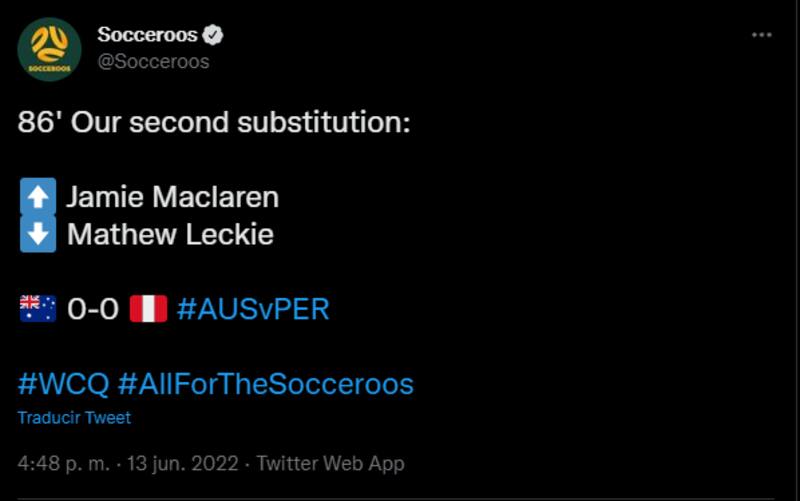Image resolution: width=800 pixels, height=501 pixels.
Task: Click the name Jamie Maclaren
Action: coord(172,197)
